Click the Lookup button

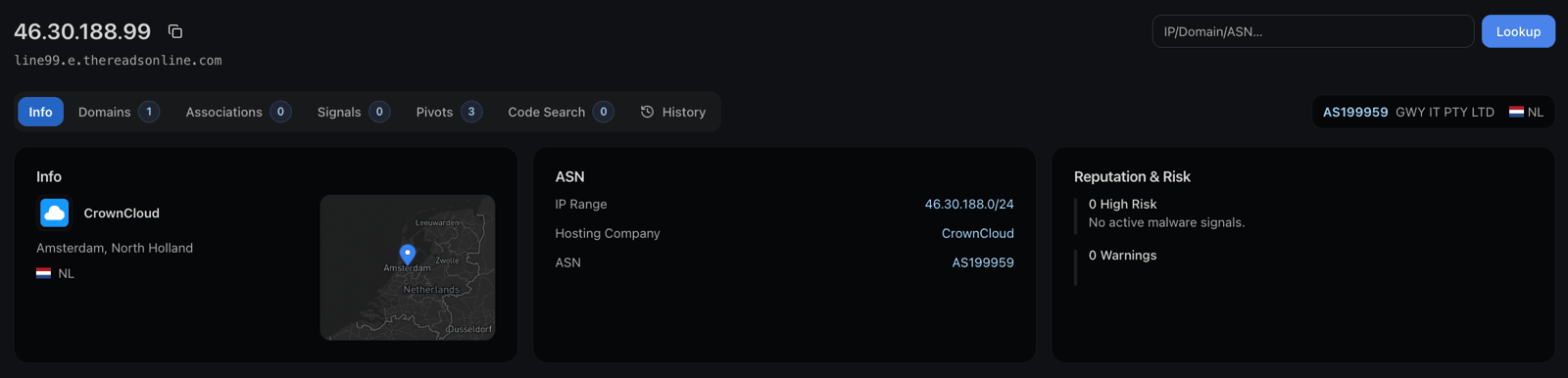click(x=1518, y=31)
